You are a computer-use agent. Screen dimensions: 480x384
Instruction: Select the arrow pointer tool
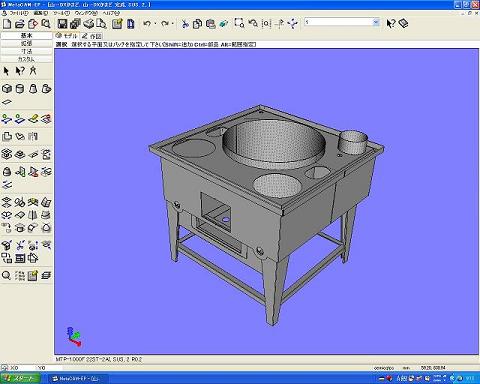point(6,71)
